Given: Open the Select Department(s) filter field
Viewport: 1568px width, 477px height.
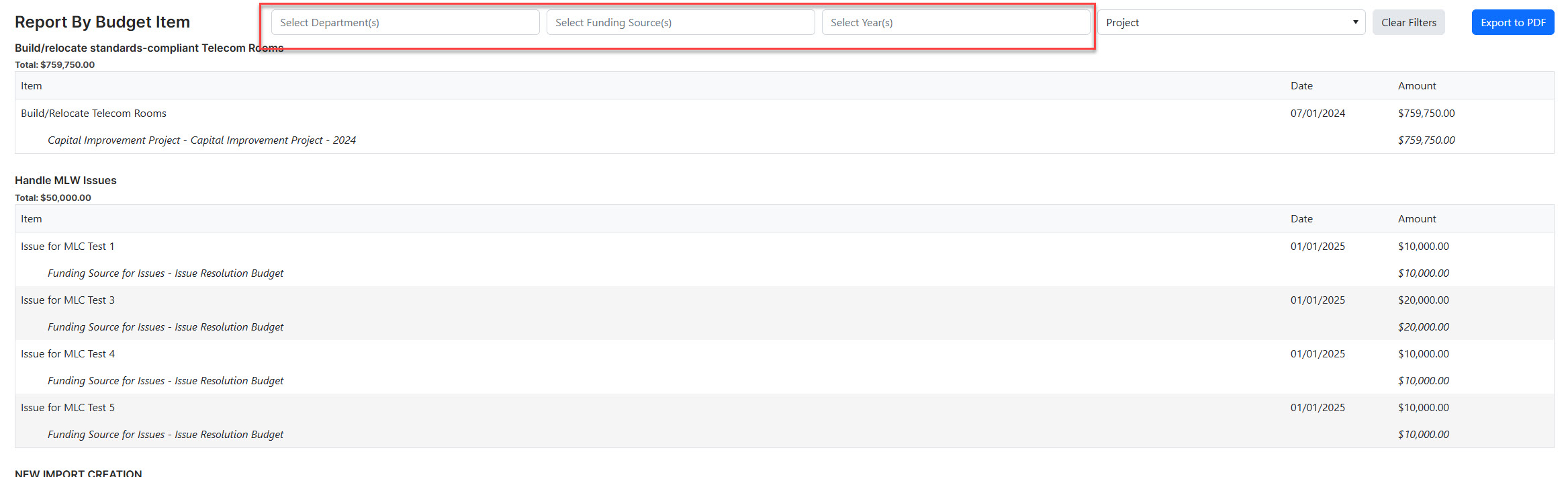Looking at the screenshot, I should tap(405, 22).
